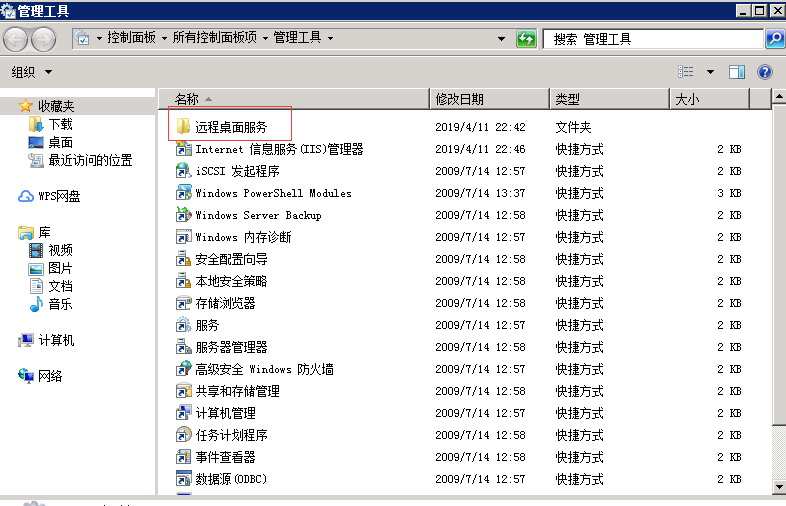This screenshot has width=786, height=506.
Task: Click the refresh button beside address bar
Action: (x=526, y=39)
